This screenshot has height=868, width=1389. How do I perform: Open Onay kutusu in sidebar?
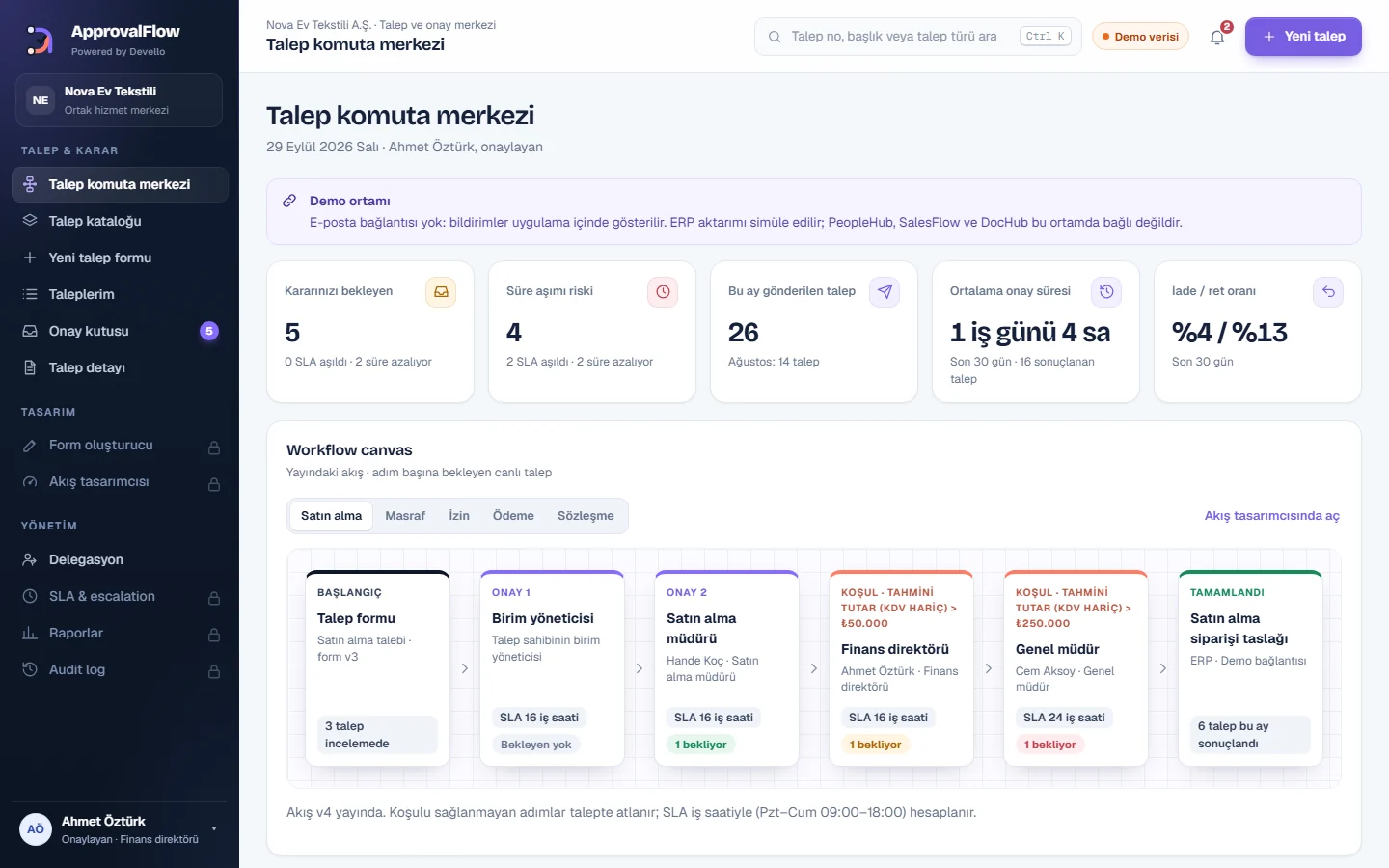pos(120,331)
